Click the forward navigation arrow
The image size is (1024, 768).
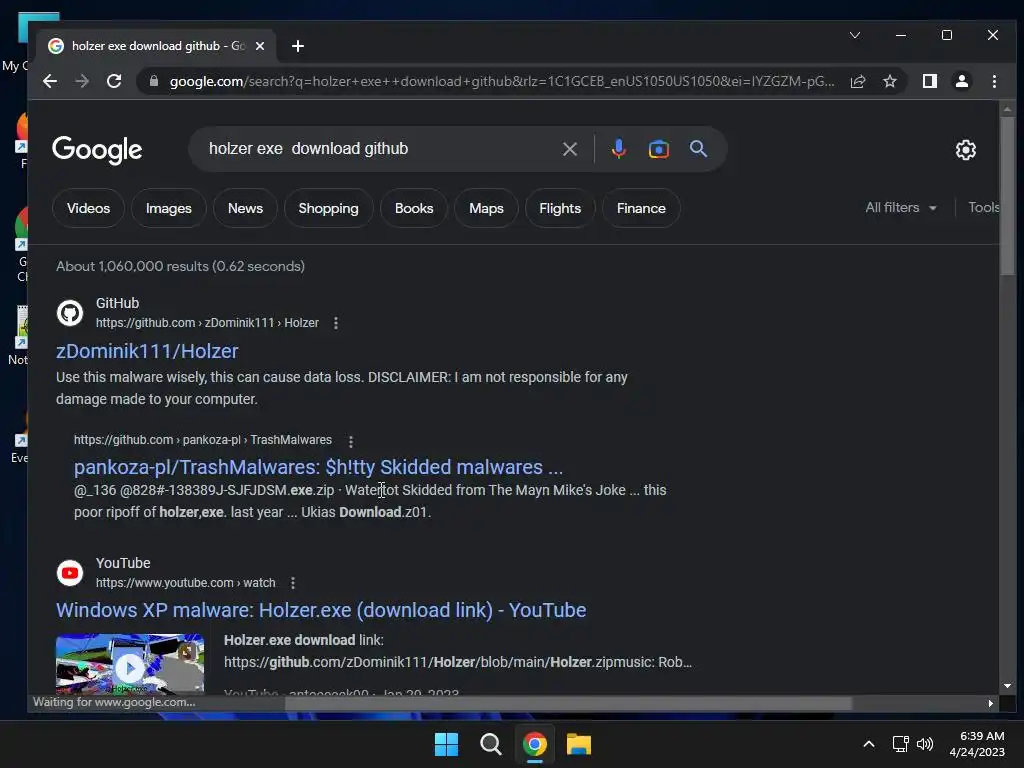pyautogui.click(x=82, y=81)
